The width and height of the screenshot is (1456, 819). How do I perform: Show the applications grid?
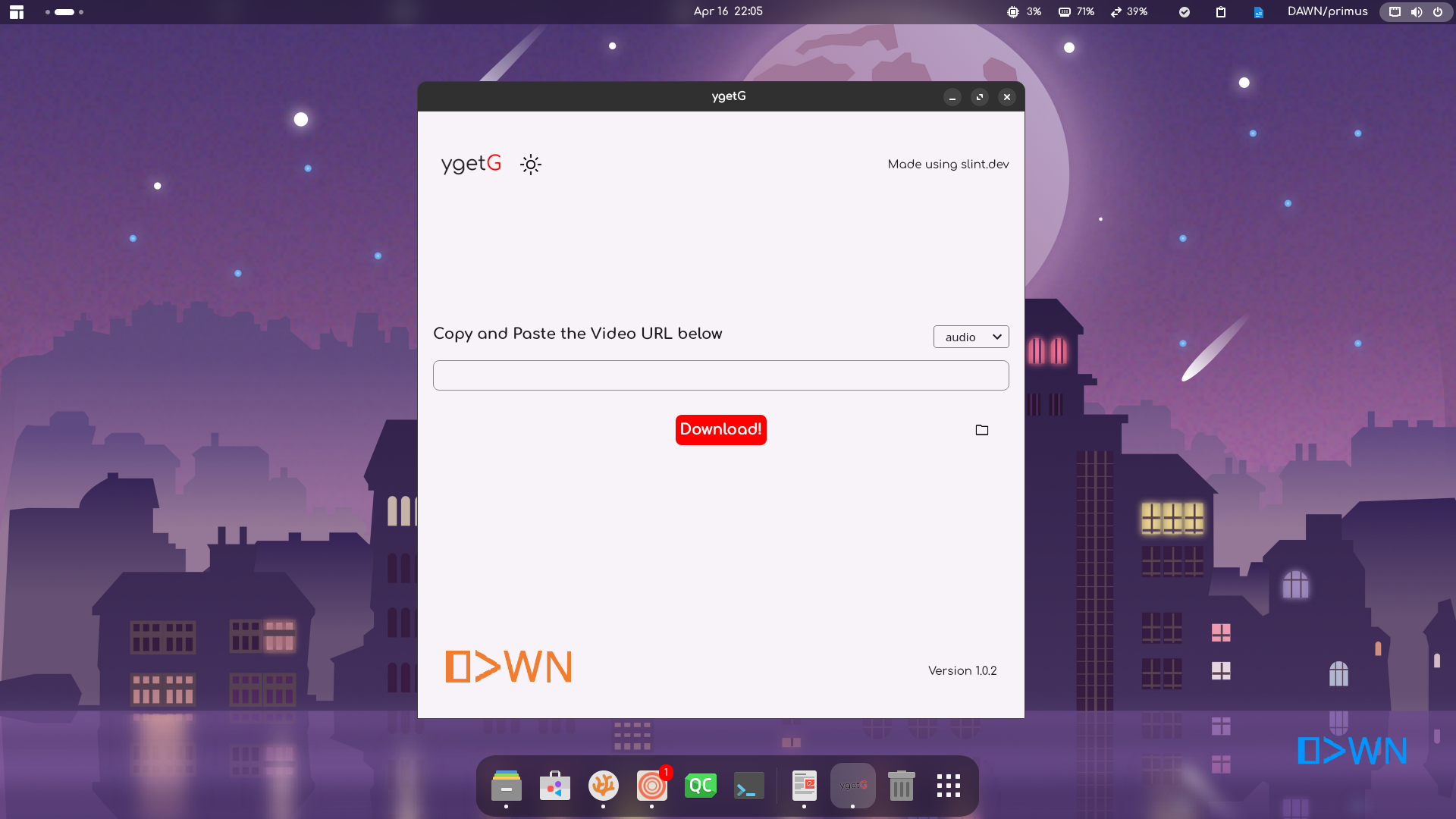tap(949, 786)
